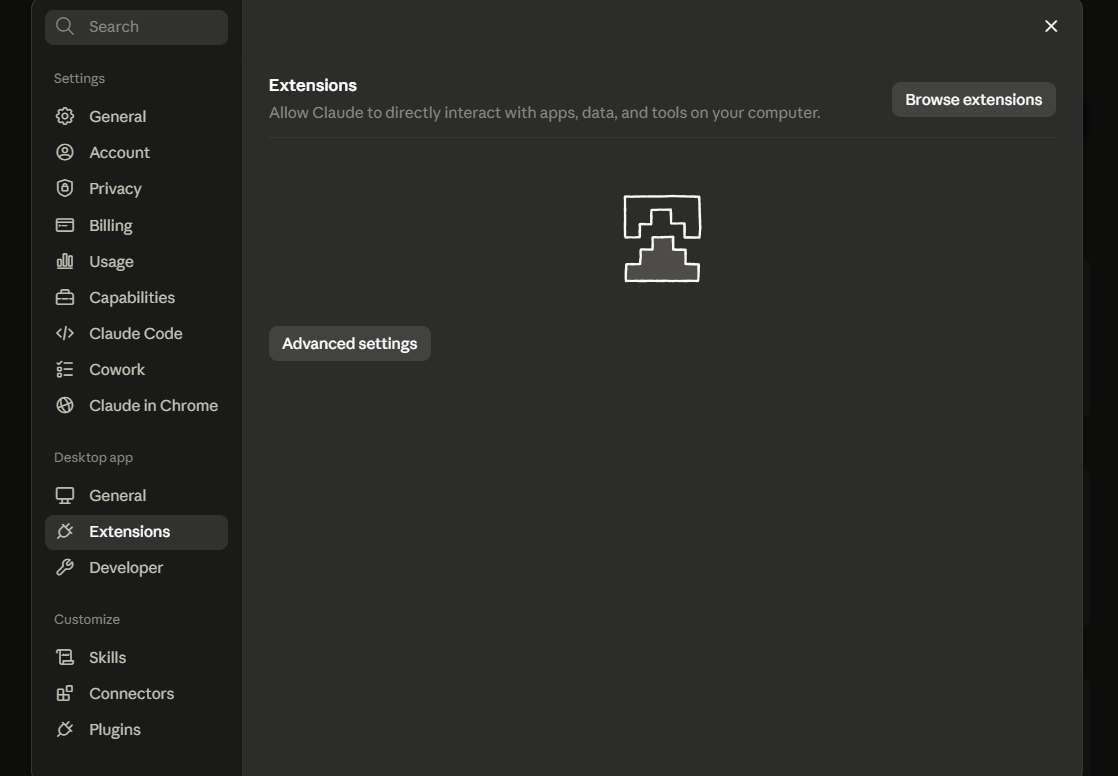Viewport: 1118px width, 776px height.
Task: Click the Chrome globe icon for Claude in Chrome
Action: tap(65, 405)
